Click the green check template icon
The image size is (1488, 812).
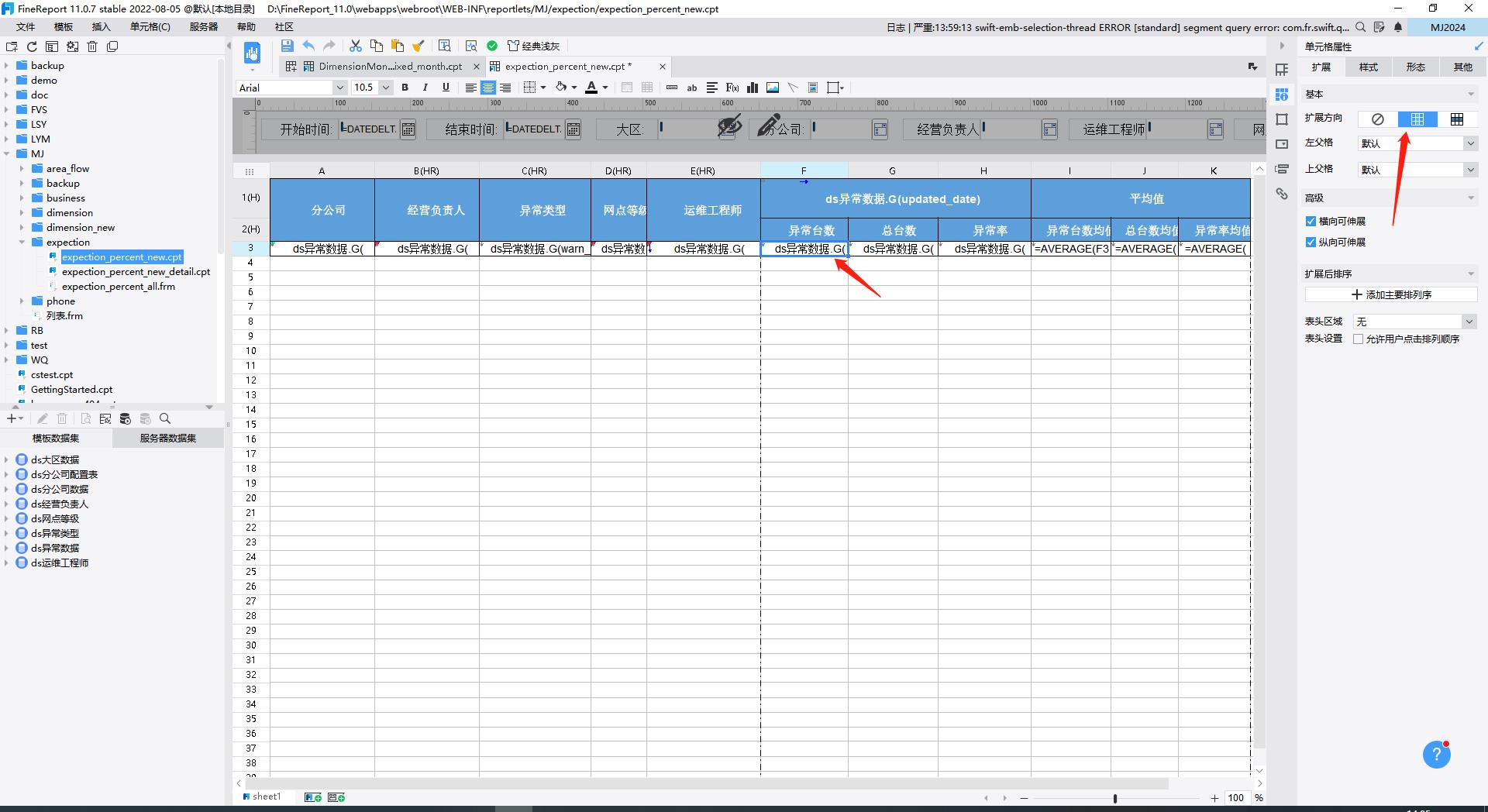492,46
